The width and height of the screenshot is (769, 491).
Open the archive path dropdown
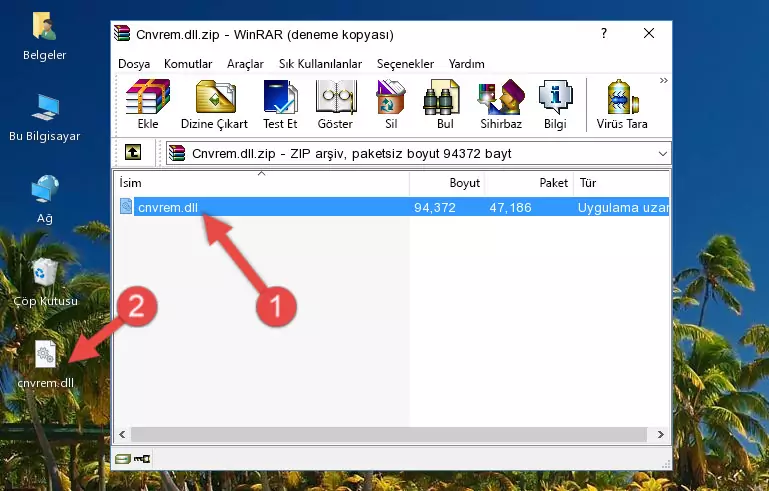(x=663, y=154)
